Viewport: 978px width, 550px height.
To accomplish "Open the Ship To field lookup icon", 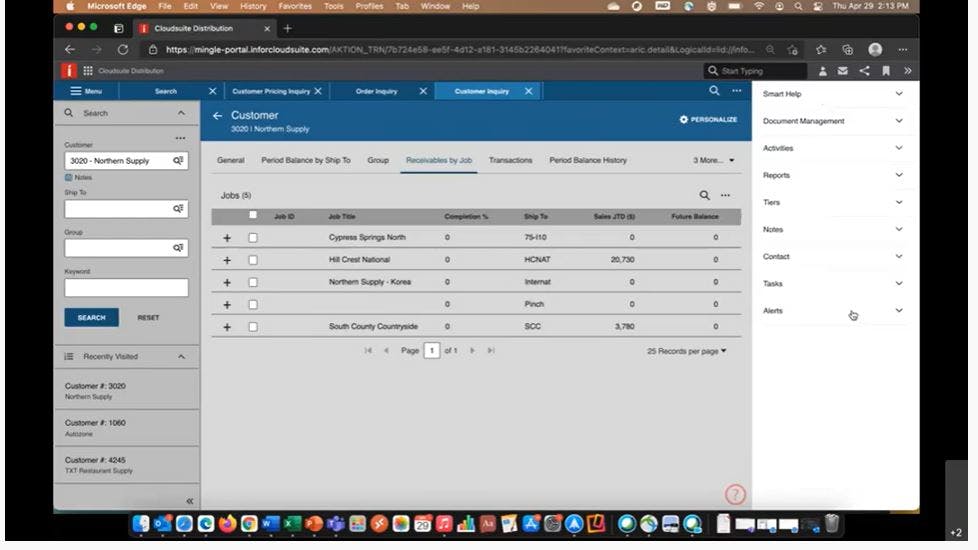I will point(178,209).
